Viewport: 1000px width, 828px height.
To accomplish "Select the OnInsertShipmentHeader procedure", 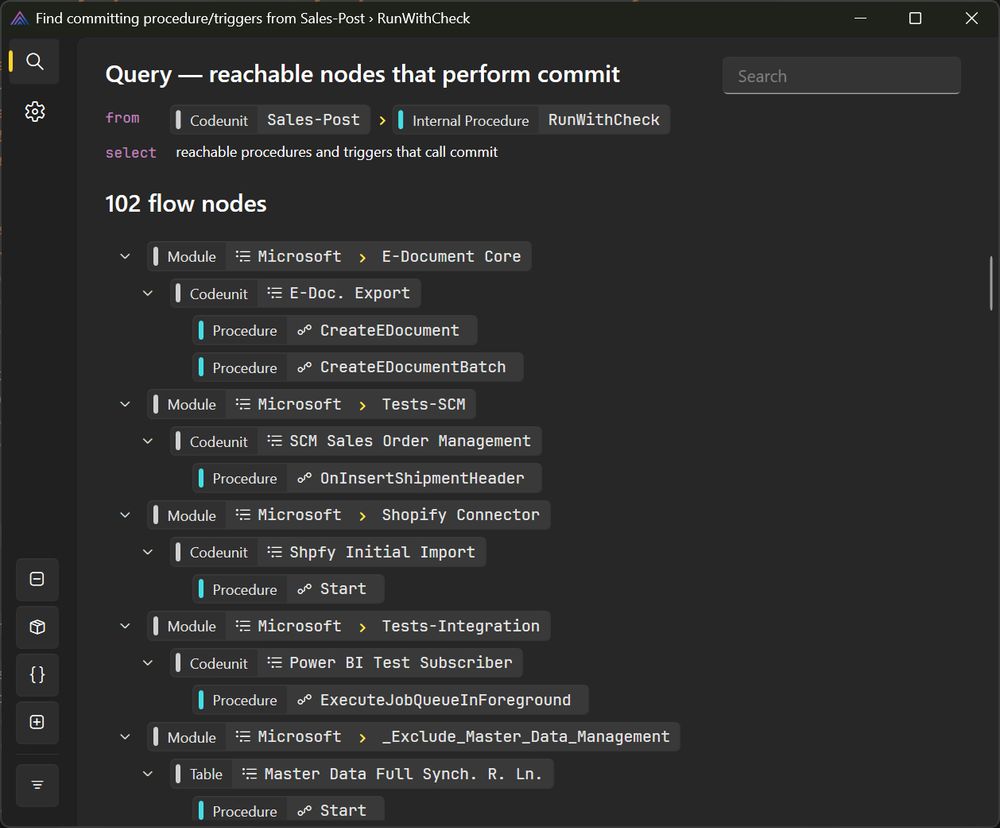I will [x=367, y=478].
